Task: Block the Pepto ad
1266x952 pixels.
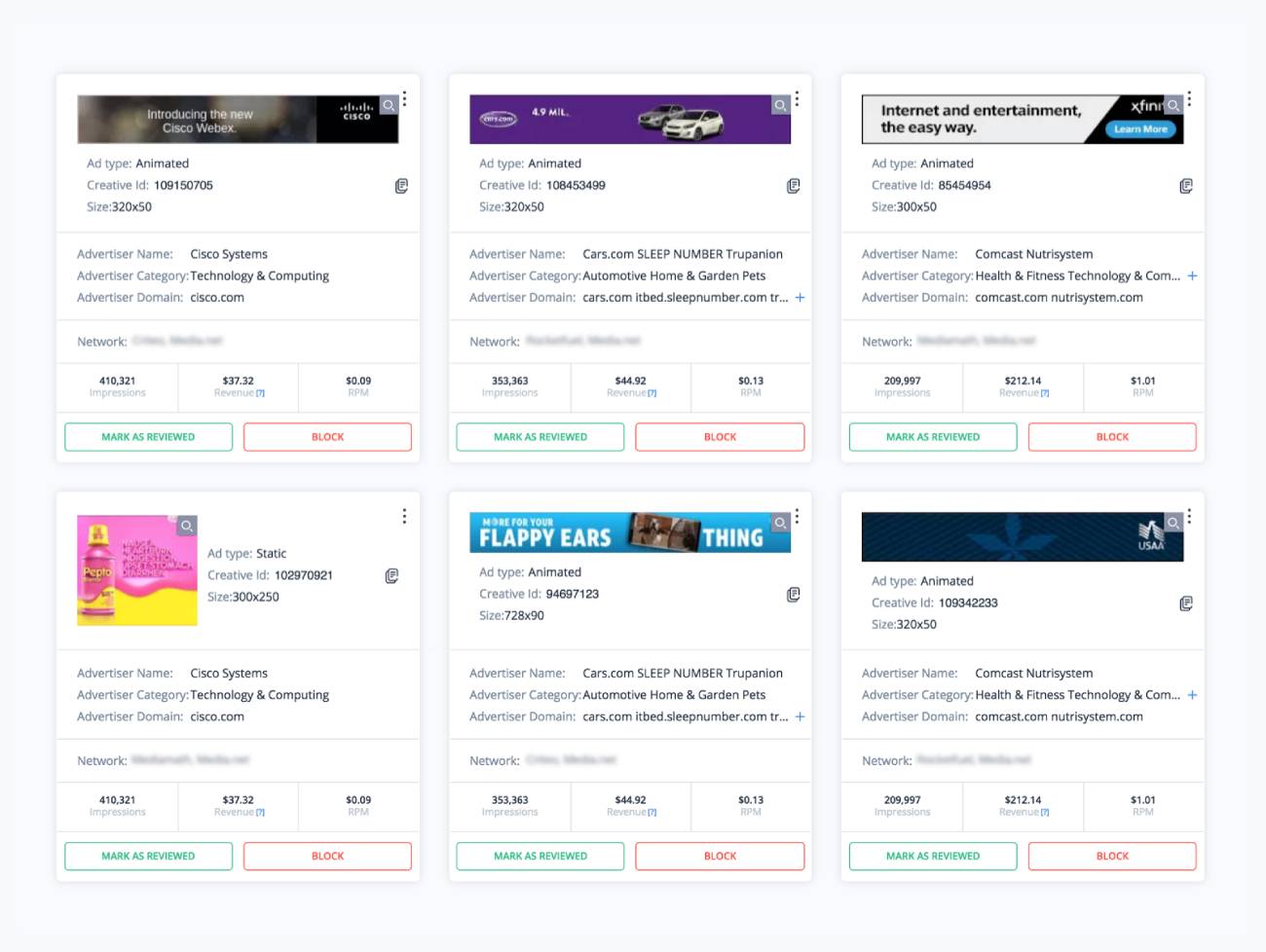Action: point(327,856)
